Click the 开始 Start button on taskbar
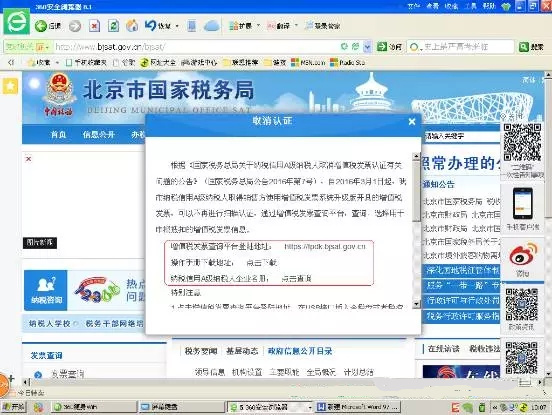Screen dimensions: 552x415 (x=14, y=407)
